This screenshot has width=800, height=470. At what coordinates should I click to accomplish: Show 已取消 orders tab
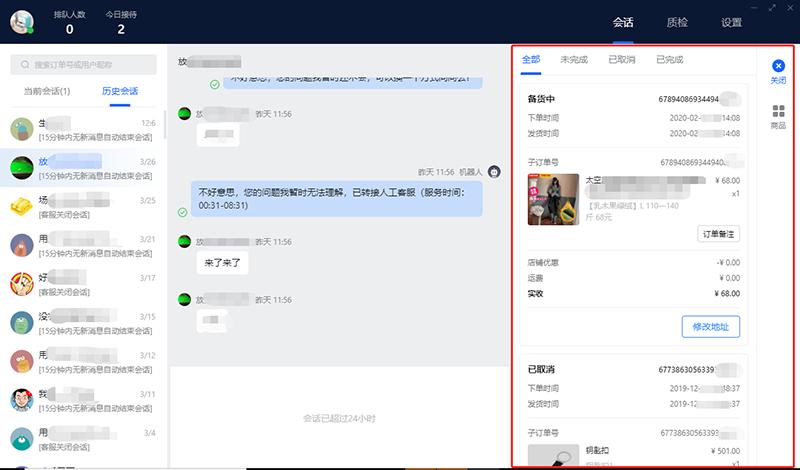pos(622,59)
